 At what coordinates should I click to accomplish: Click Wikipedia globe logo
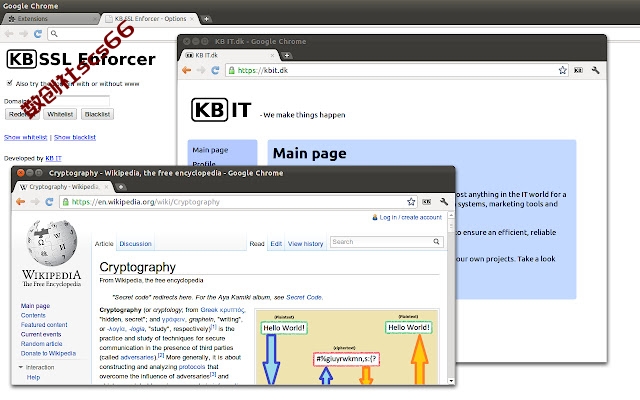51,253
